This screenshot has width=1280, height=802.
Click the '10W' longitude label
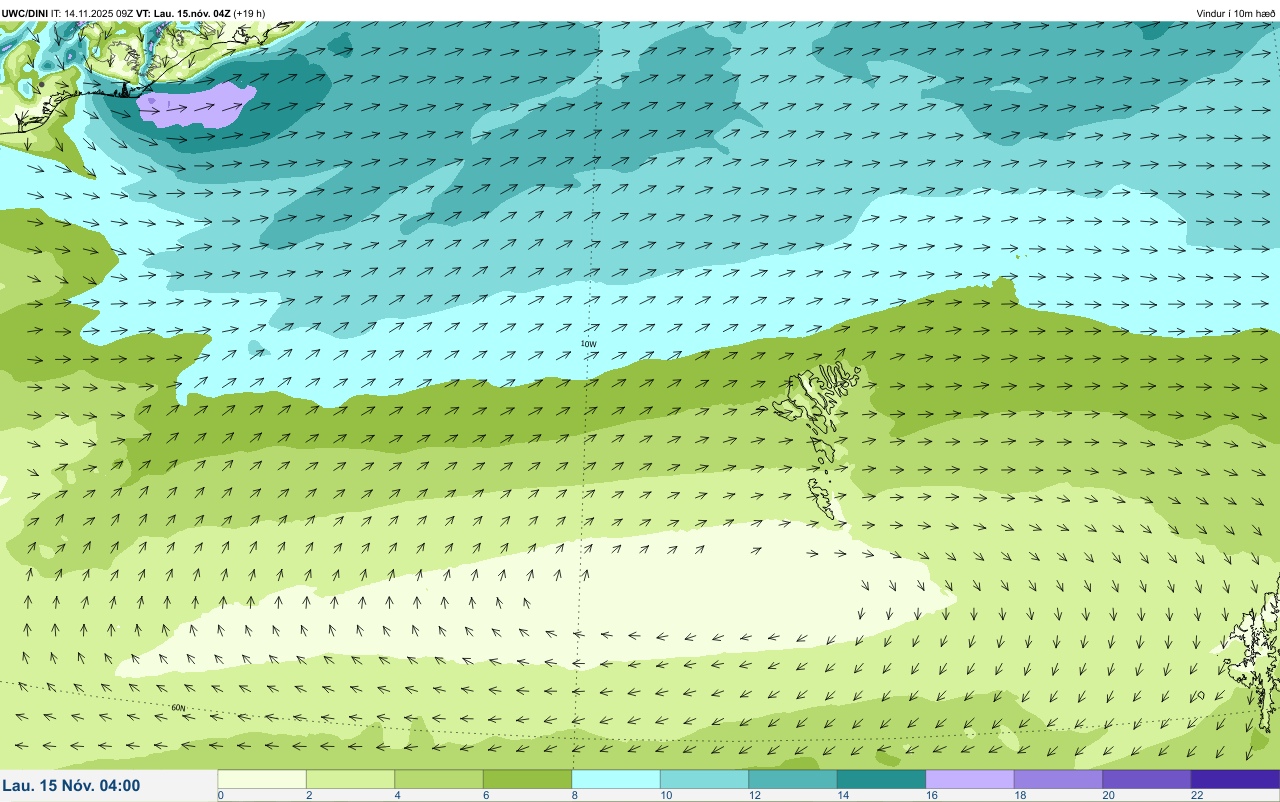click(588, 344)
